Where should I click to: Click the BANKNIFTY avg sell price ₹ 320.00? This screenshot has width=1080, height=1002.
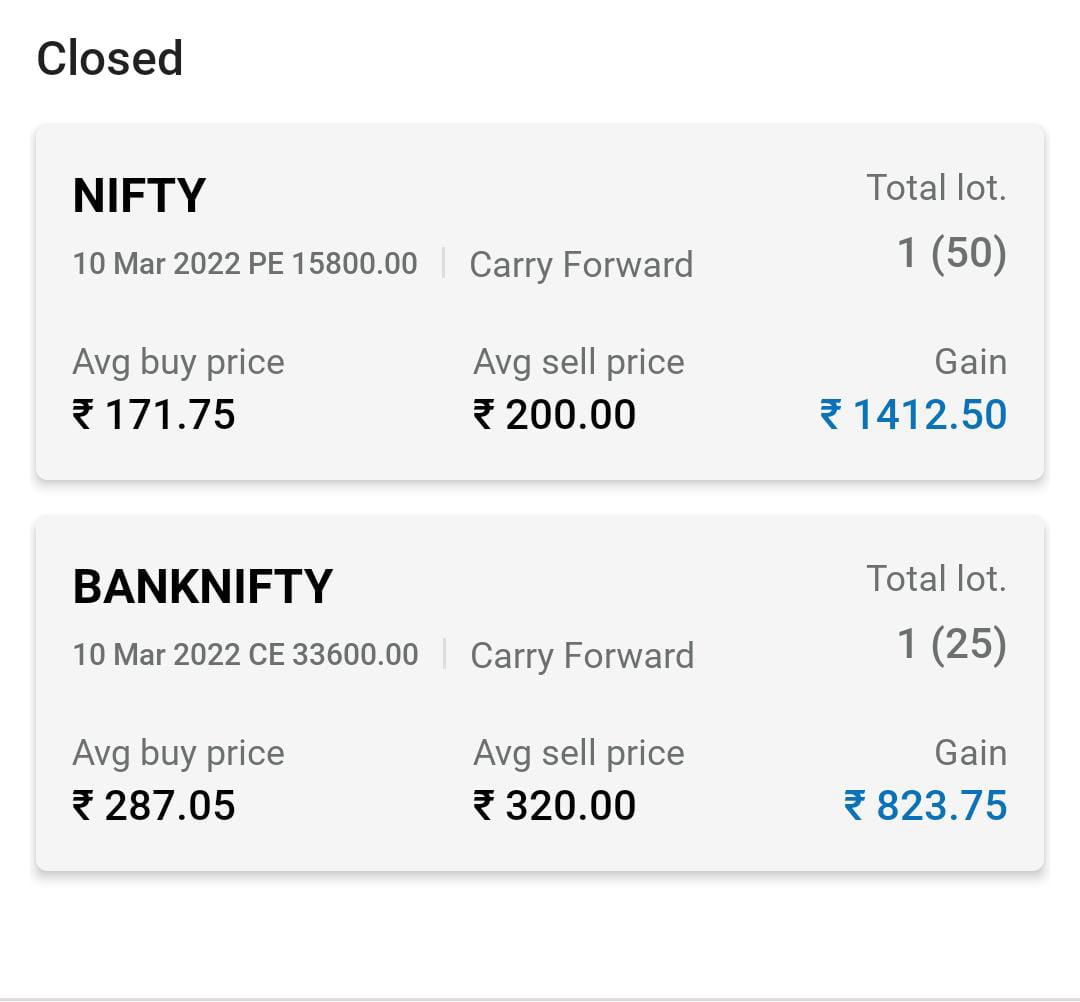tap(555, 805)
